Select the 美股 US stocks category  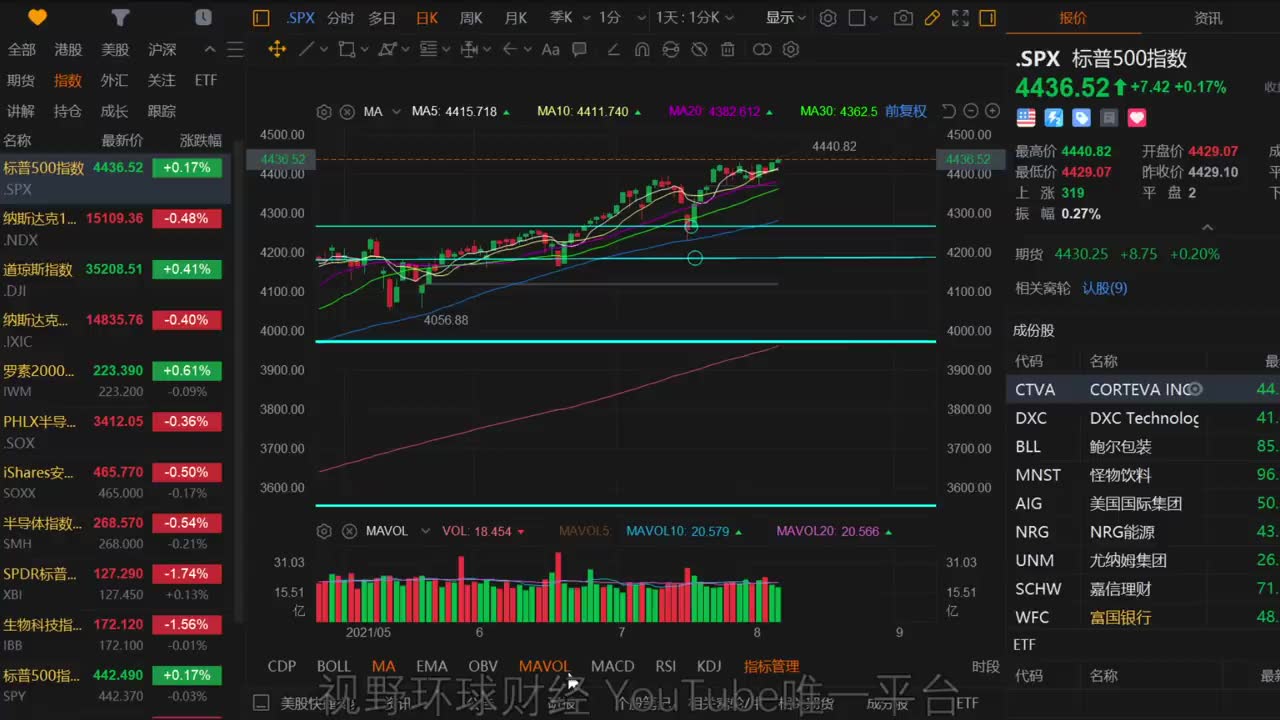click(115, 50)
